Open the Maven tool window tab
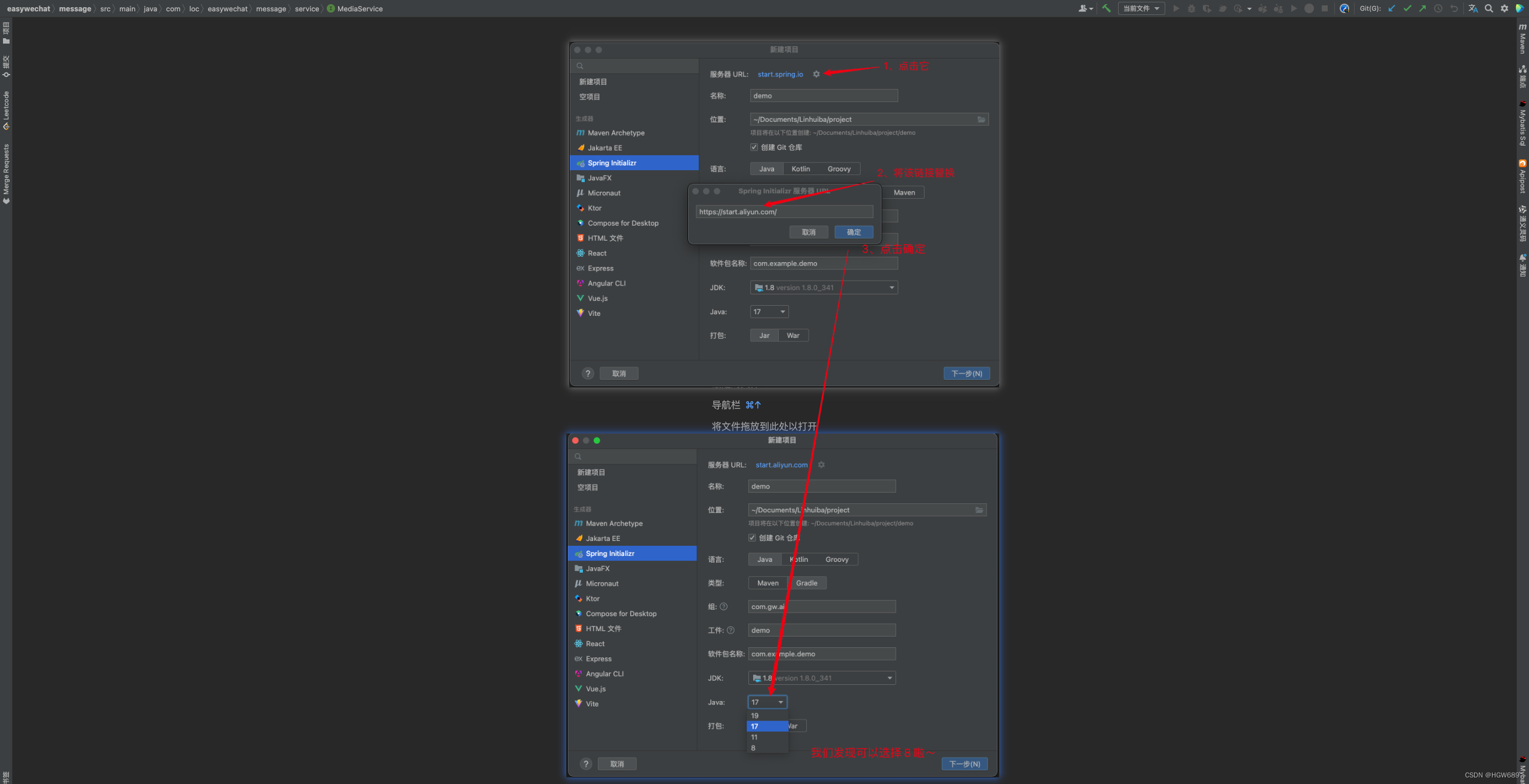 1522,39
